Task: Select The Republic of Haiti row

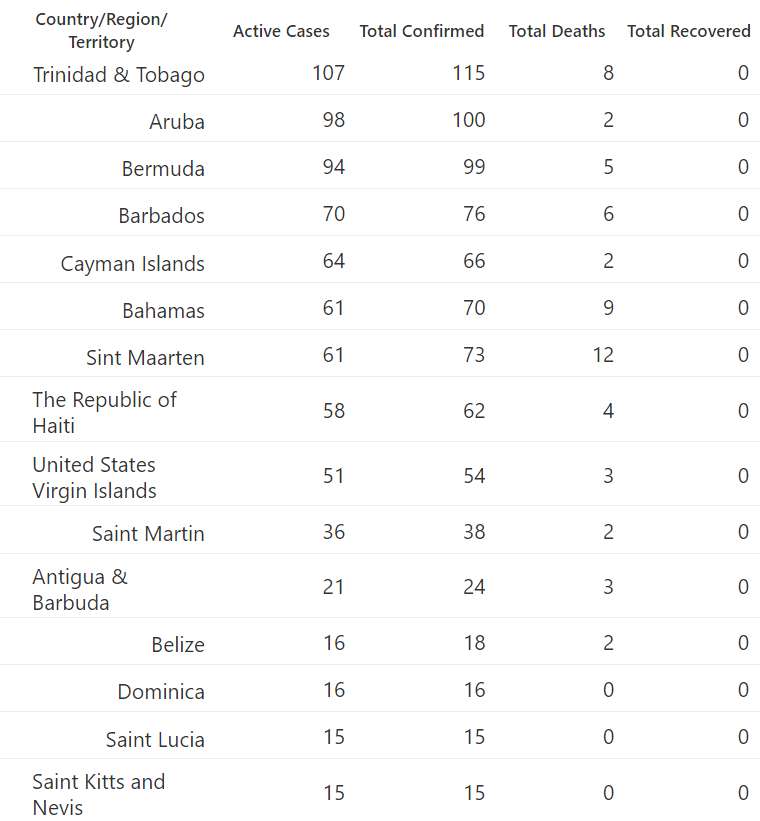Action: coord(380,410)
